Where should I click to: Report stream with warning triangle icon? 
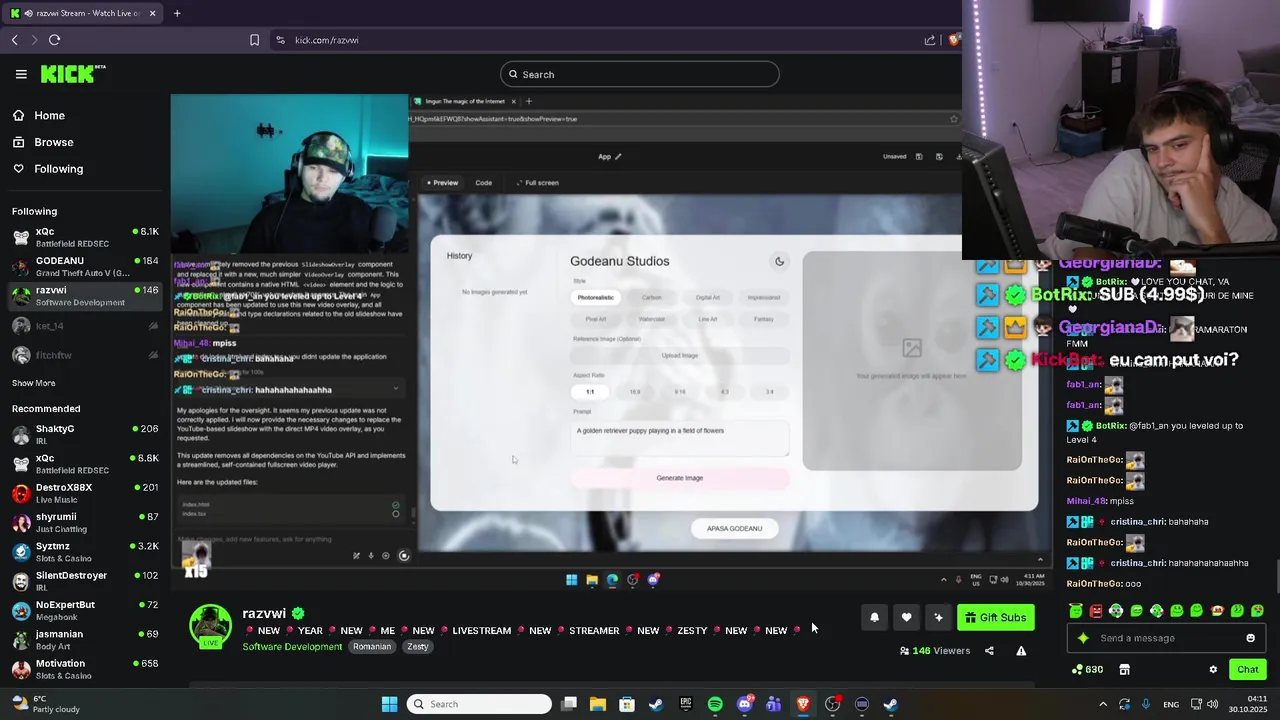(1021, 651)
